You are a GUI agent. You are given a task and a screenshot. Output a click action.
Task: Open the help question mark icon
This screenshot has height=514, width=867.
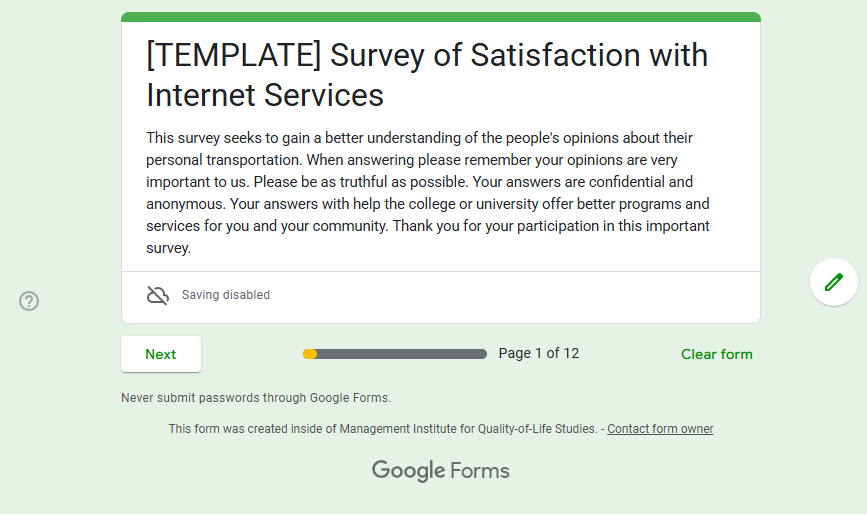click(29, 301)
